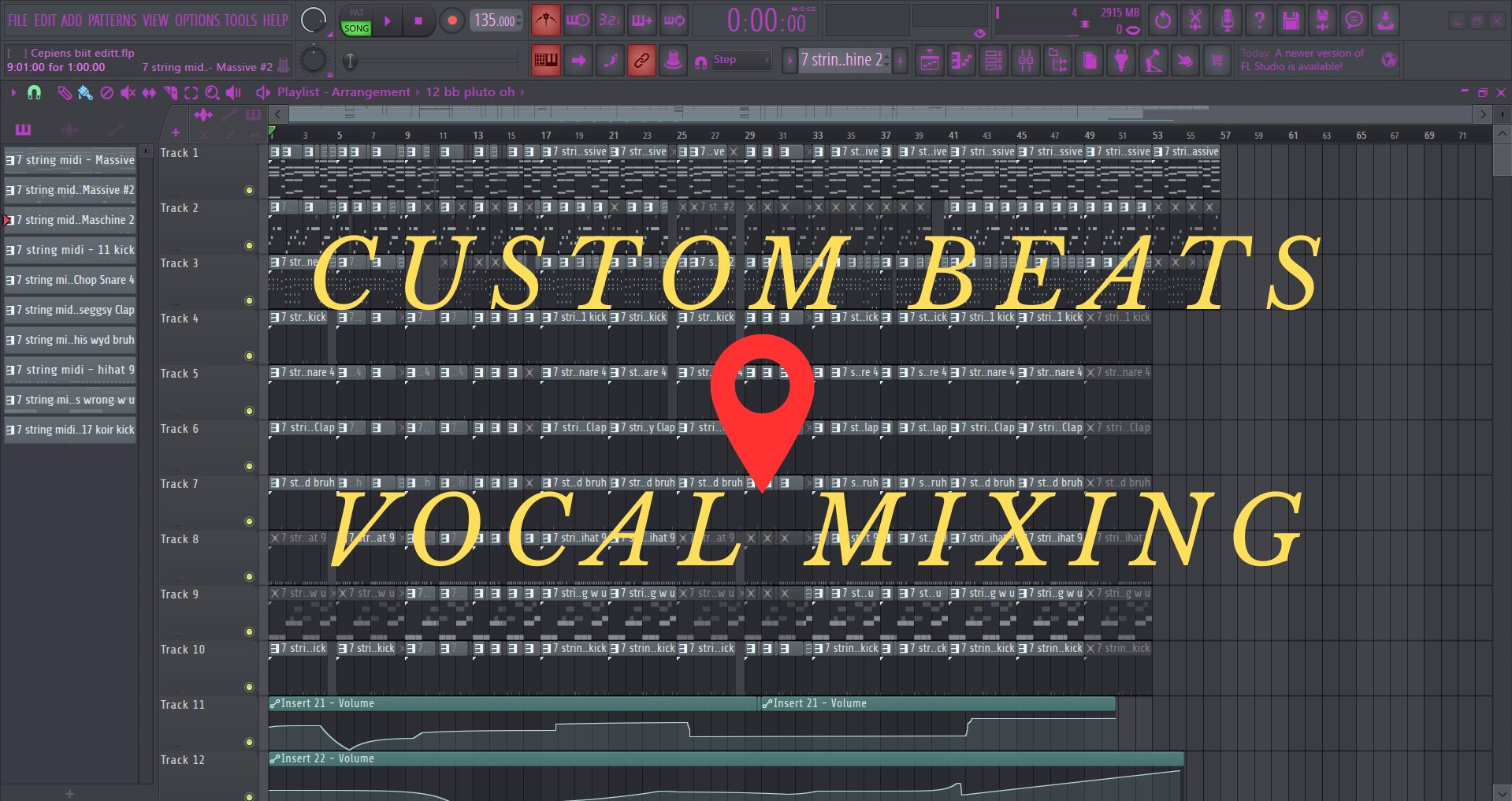Image resolution: width=1512 pixels, height=801 pixels.
Task: Select the Paint brush tool in Playlist
Action: pyautogui.click(x=85, y=93)
